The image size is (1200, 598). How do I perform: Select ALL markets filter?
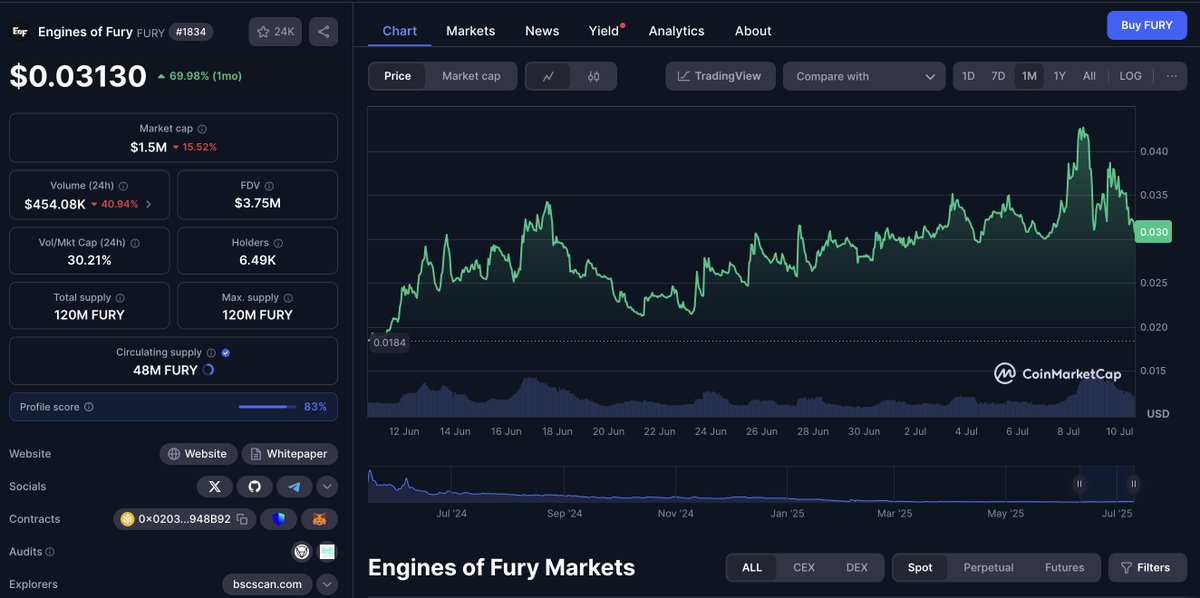[752, 568]
